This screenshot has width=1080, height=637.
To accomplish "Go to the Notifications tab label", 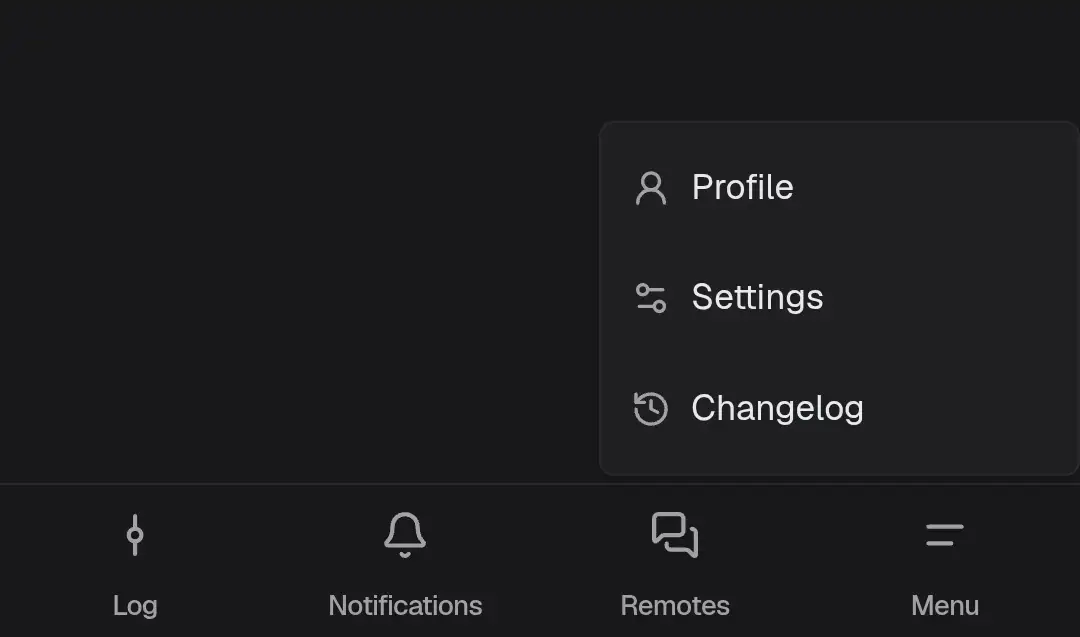I will coord(405,606).
